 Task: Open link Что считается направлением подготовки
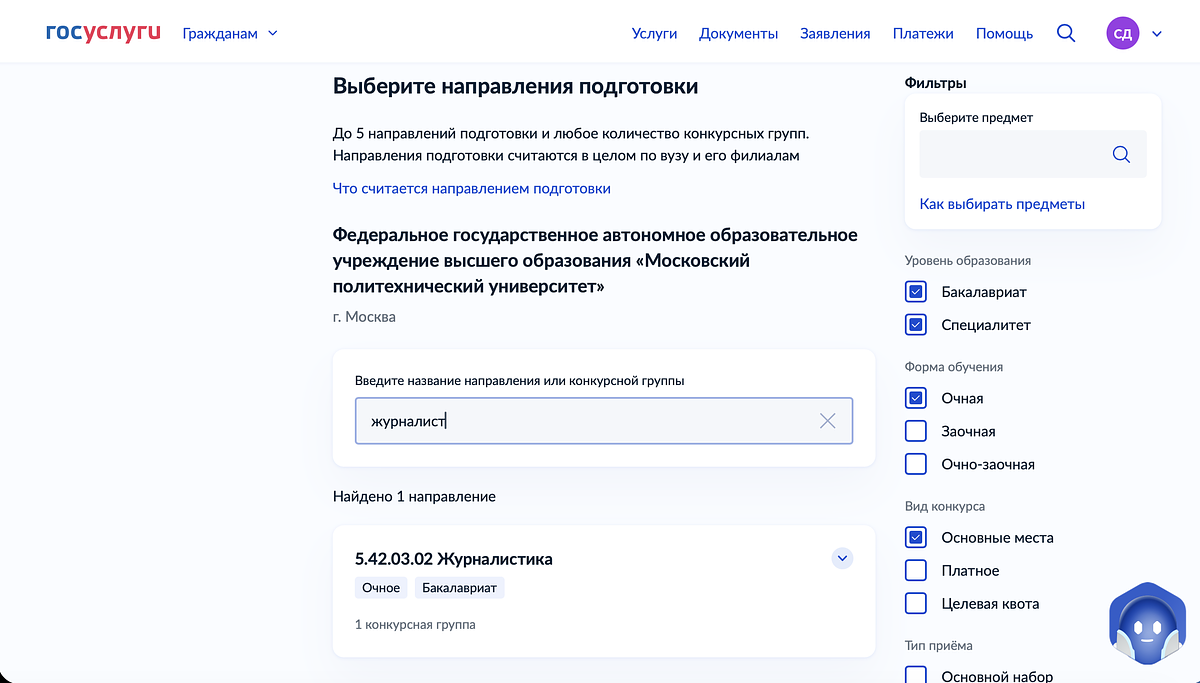point(471,188)
